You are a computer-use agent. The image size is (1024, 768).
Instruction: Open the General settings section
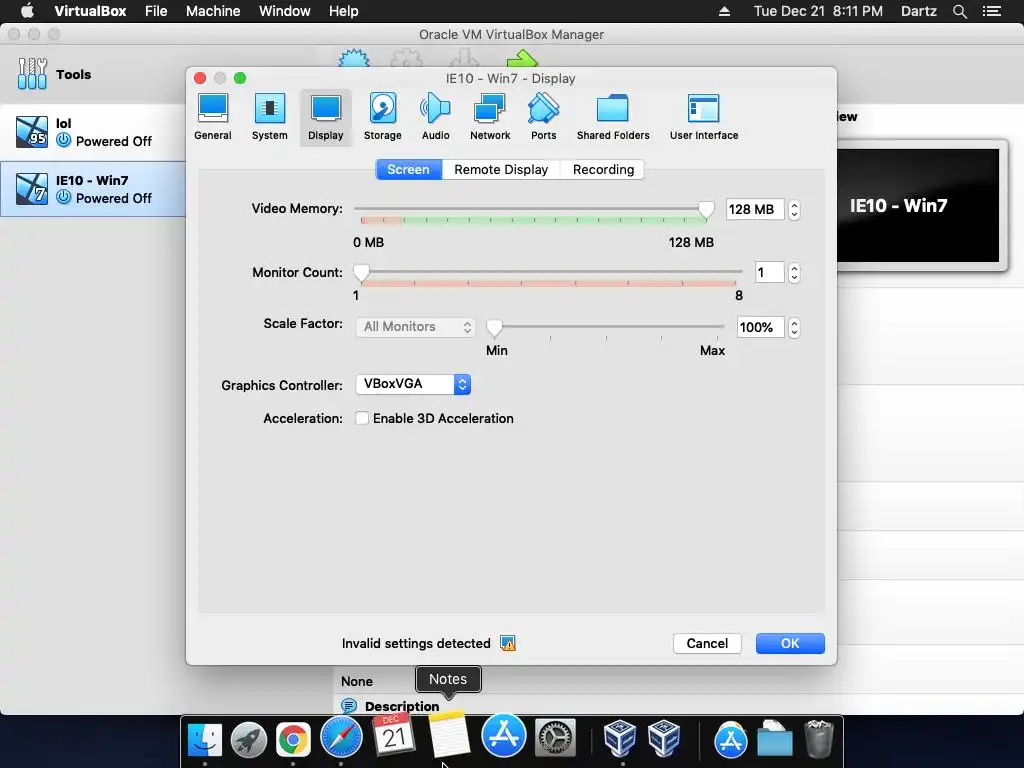(213, 117)
